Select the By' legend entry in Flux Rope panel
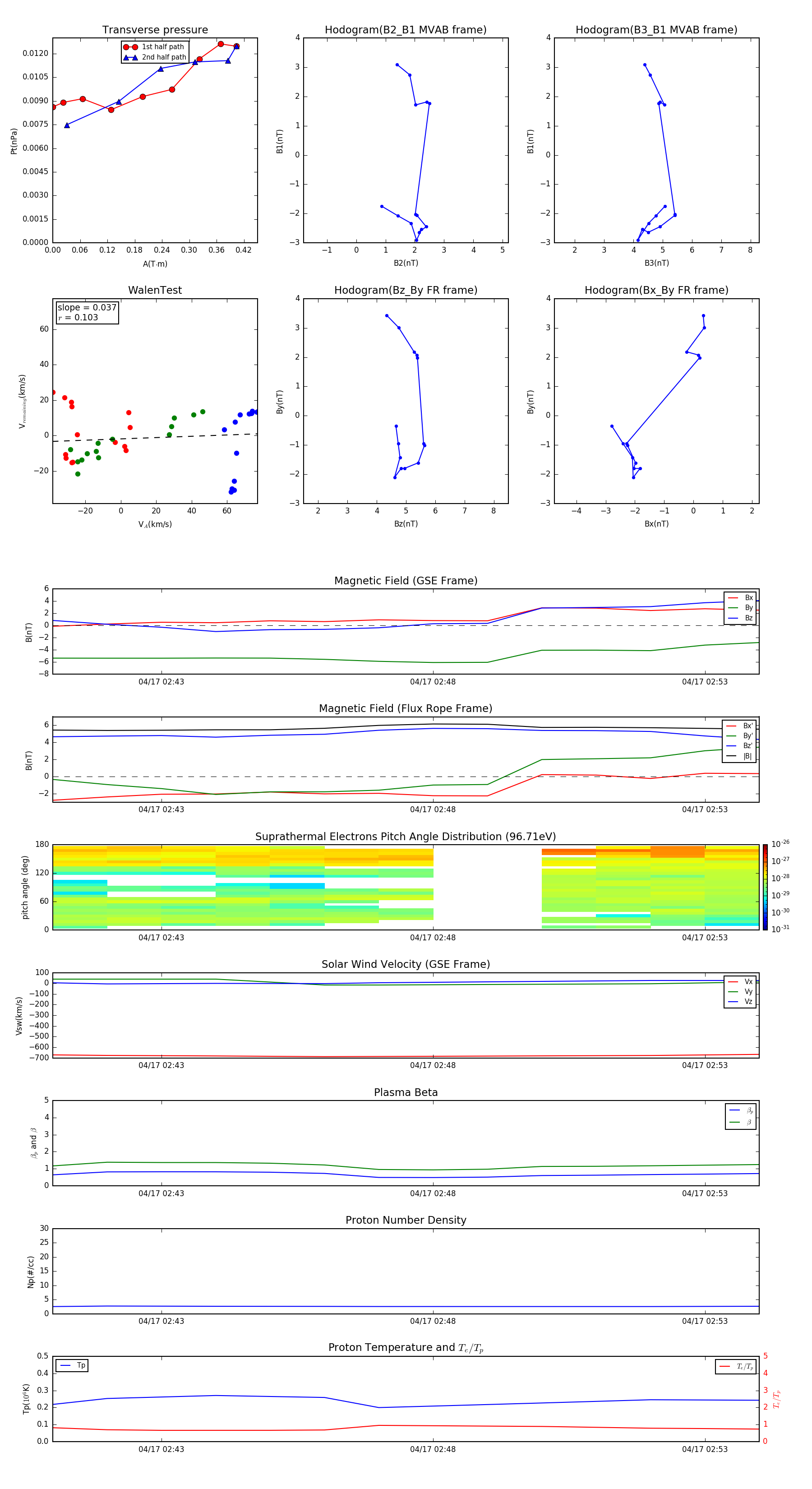 (x=740, y=736)
